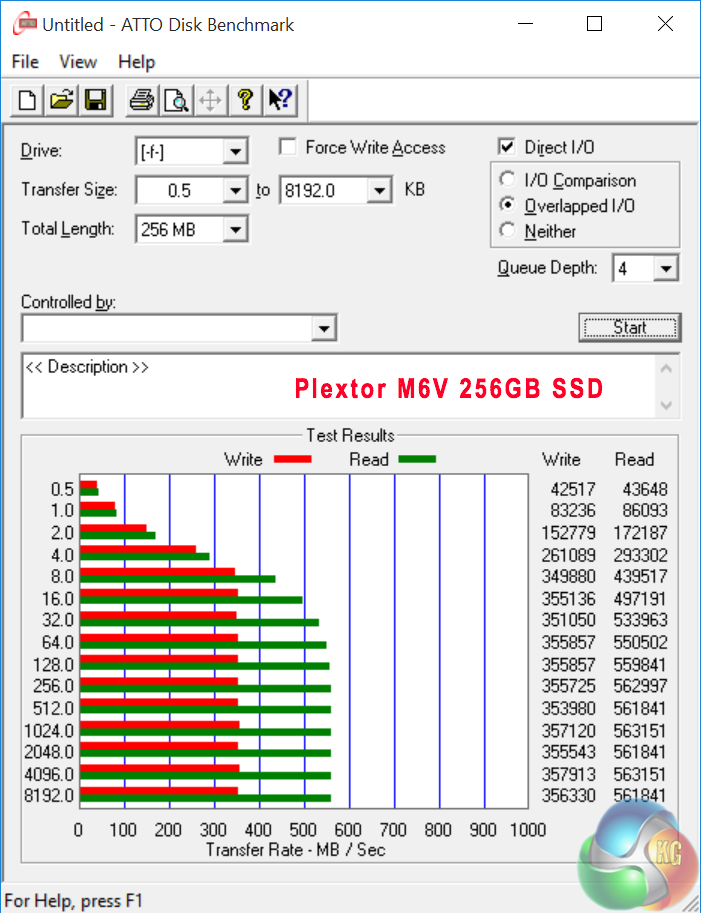Open the View menu
The image size is (701, 913).
click(77, 62)
